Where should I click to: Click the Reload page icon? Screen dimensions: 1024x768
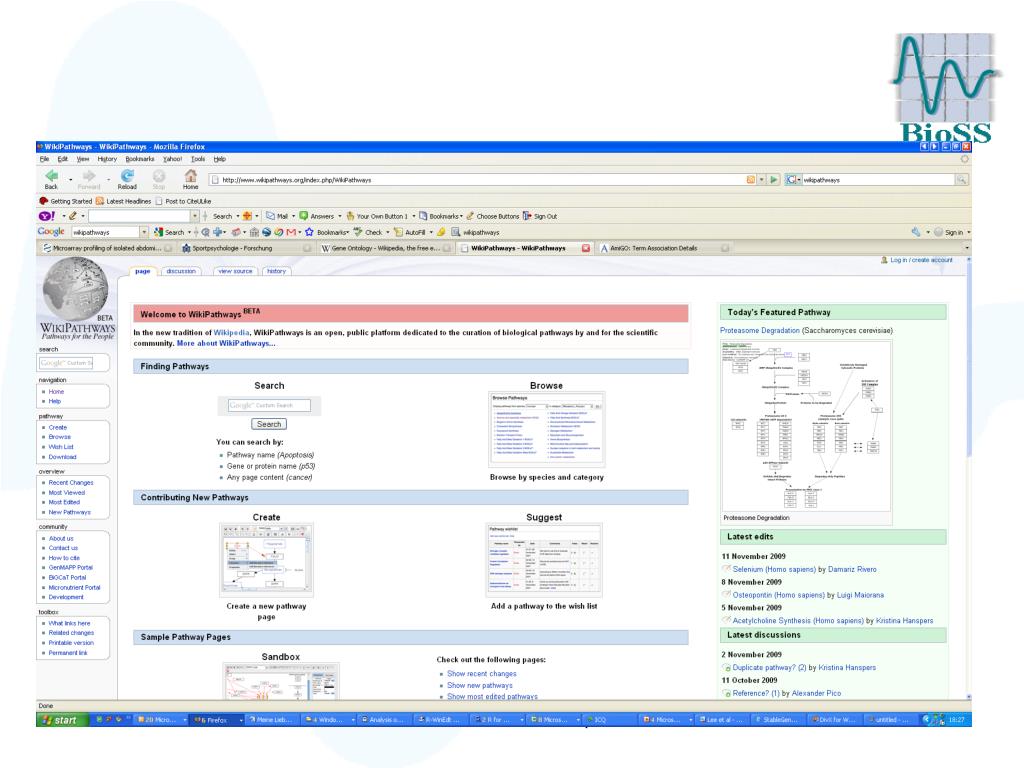[127, 176]
